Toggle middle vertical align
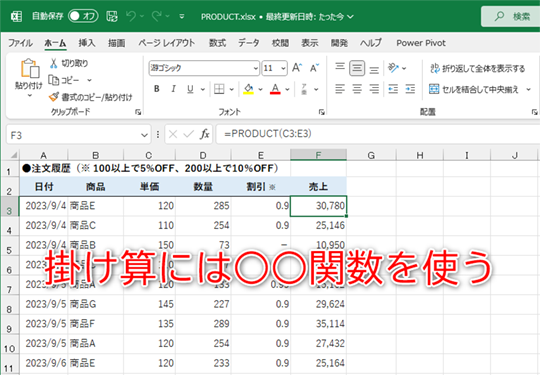This screenshot has height=375, width=540. click(357, 68)
